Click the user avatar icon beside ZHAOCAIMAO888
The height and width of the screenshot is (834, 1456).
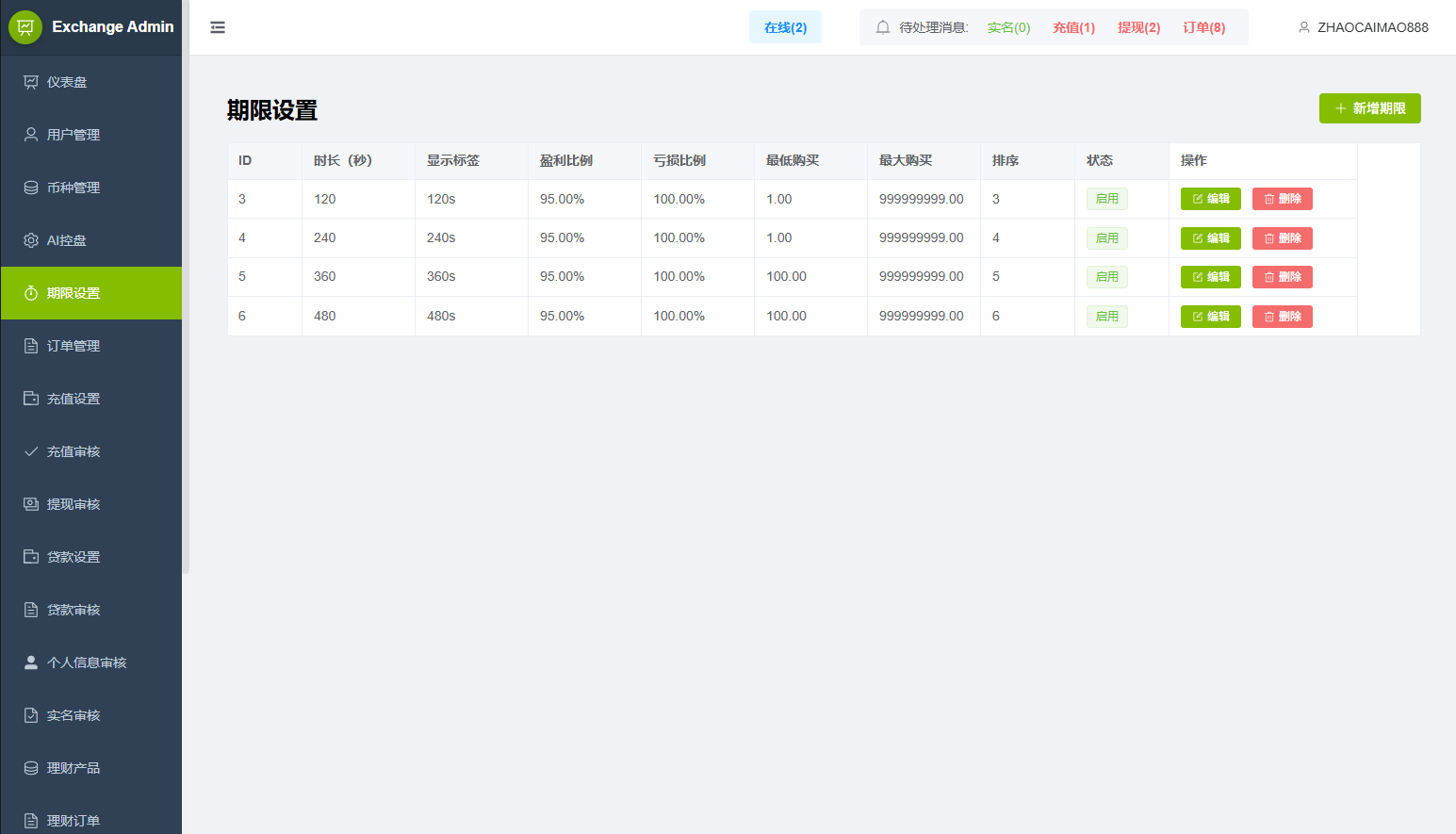tap(1304, 27)
